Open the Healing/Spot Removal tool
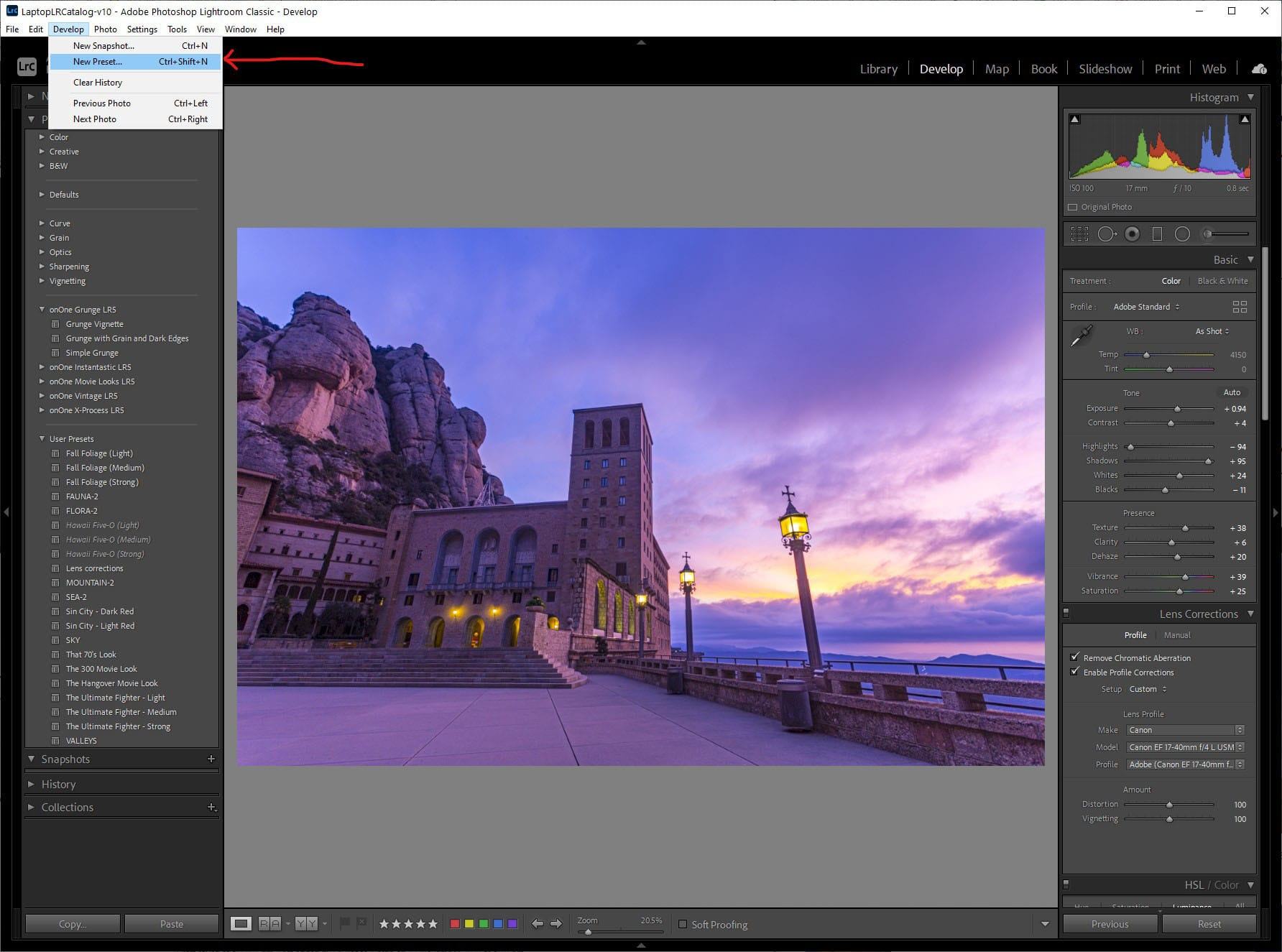 point(1106,234)
